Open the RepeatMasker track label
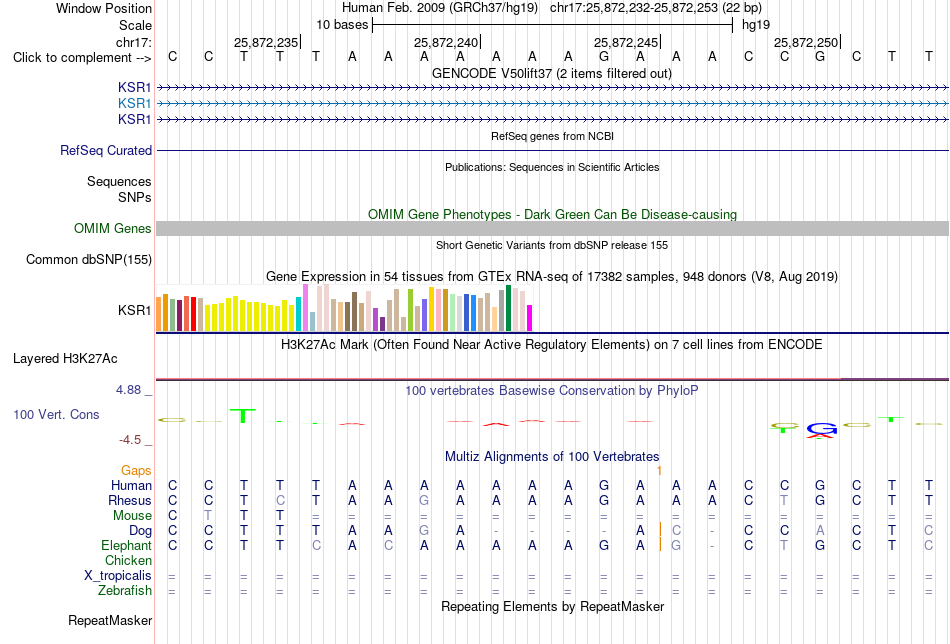 click(110, 620)
